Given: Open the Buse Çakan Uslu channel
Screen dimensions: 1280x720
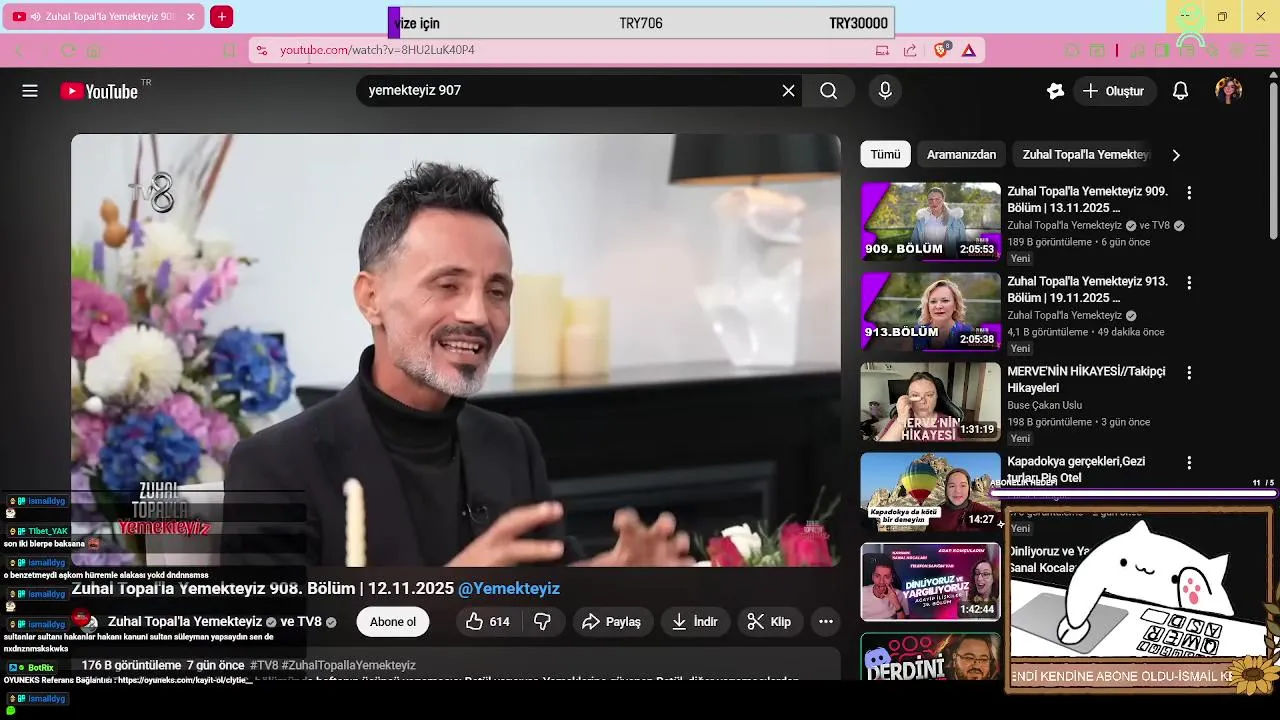Looking at the screenshot, I should pos(1044,406).
